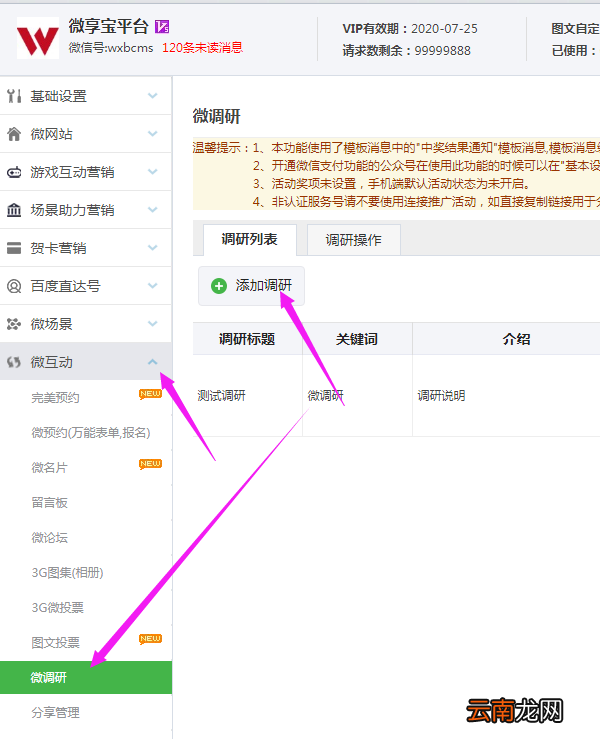The height and width of the screenshot is (739, 600).
Task: Open 3G图集(相册) menu item
Action: point(67,573)
